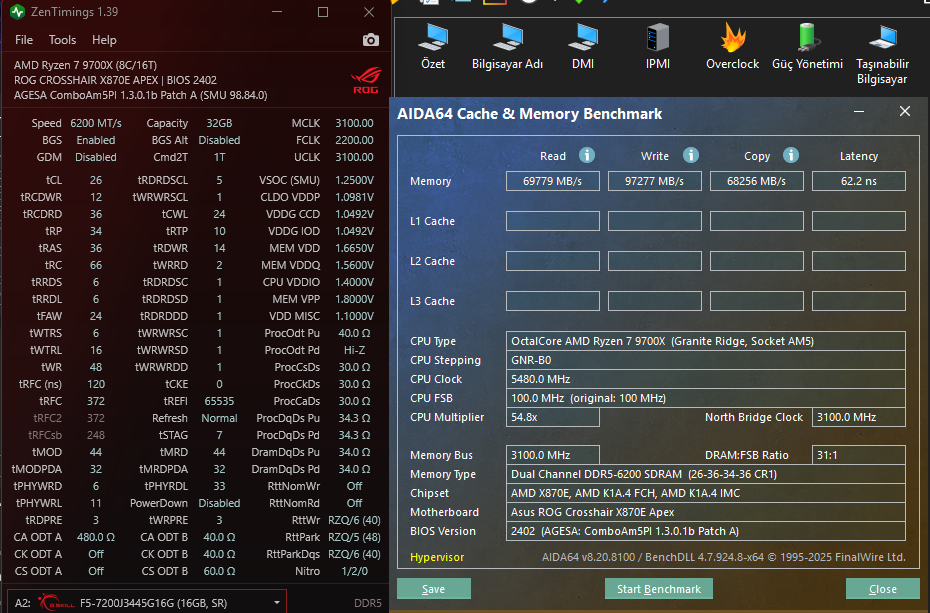Click the RttPark RZQ/5 (48) value
The image size is (930, 613).
point(354,537)
